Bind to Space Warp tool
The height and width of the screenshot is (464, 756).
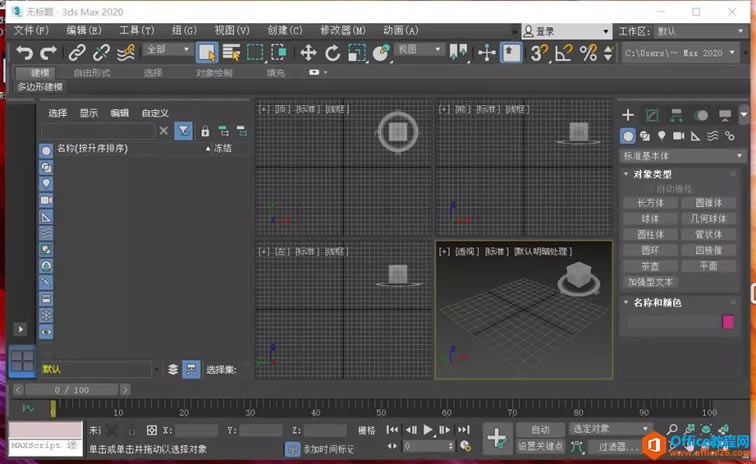[x=126, y=52]
